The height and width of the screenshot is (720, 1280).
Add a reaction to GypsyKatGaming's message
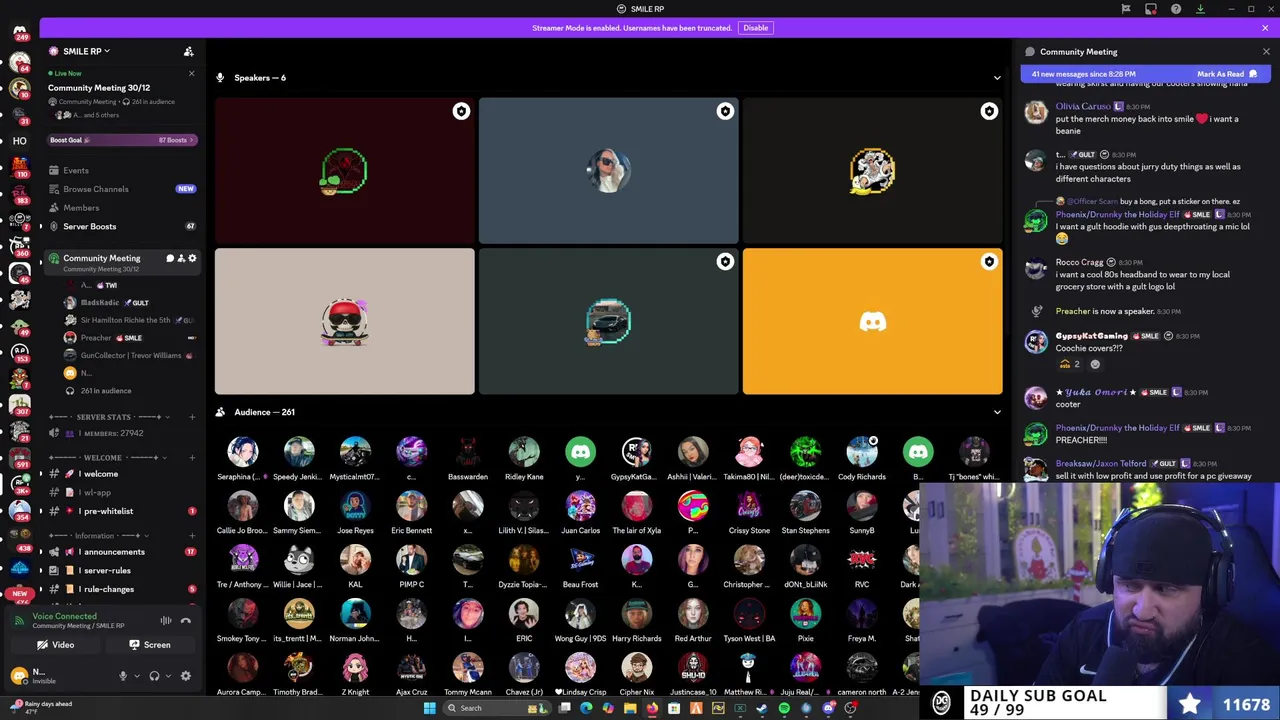pos(1095,364)
